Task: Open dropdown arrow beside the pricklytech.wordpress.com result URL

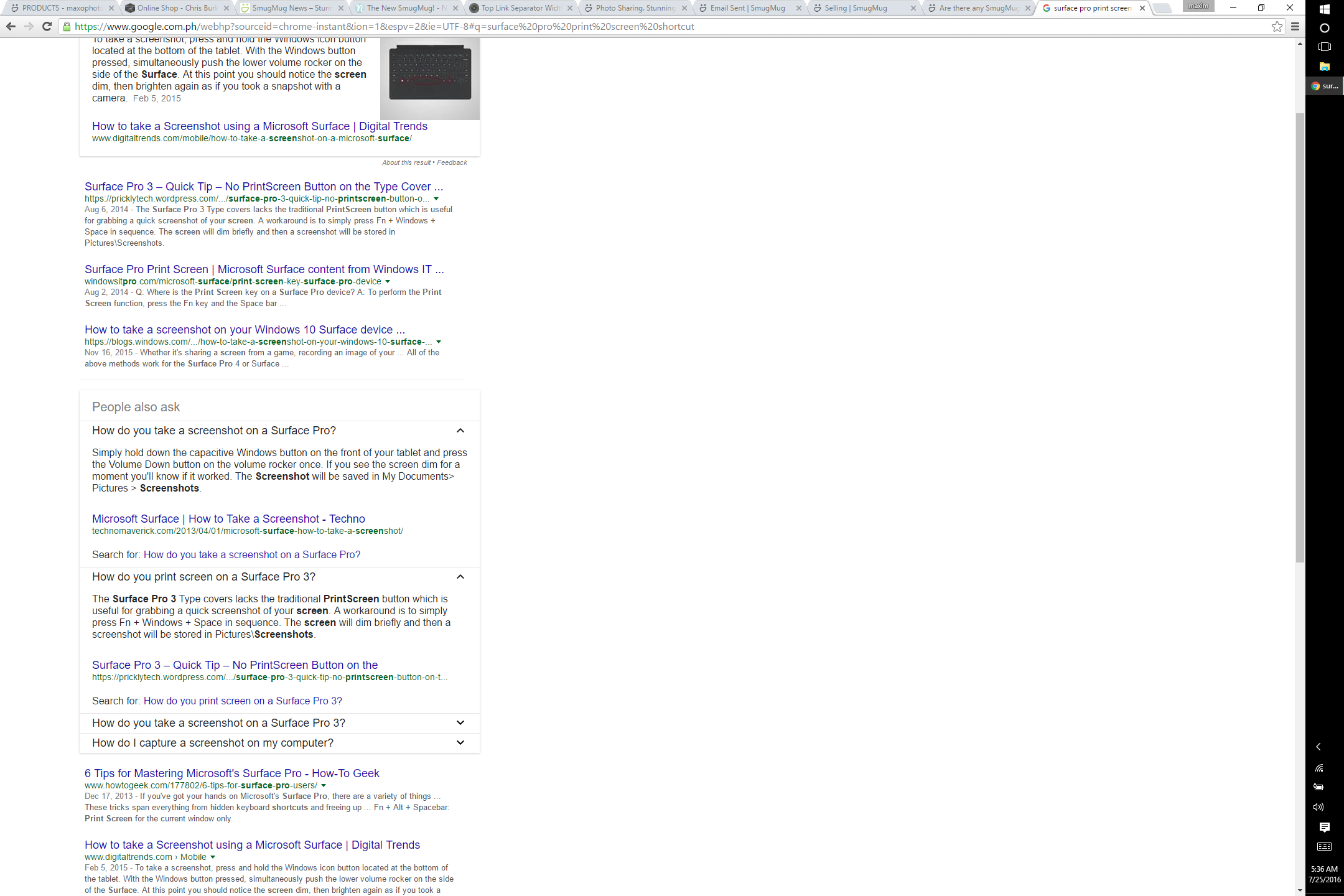Action: pos(436,199)
